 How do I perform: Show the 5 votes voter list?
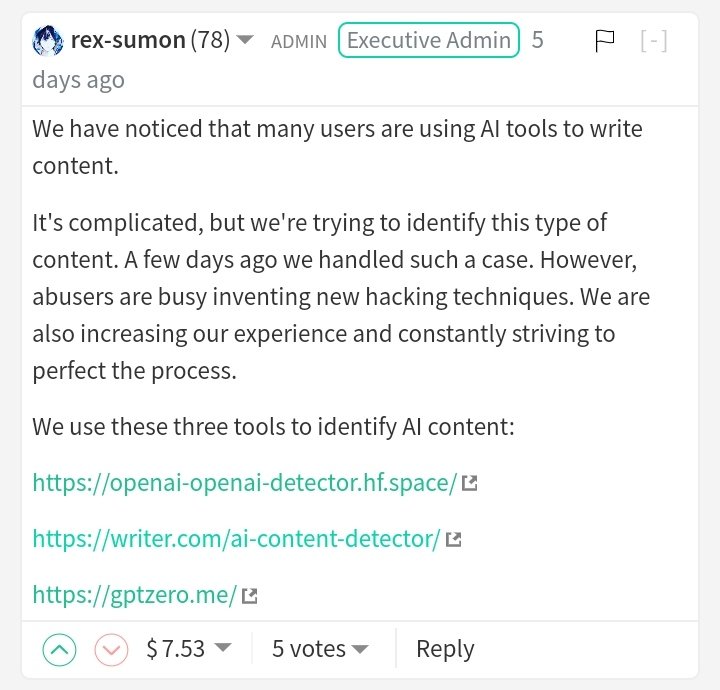[320, 649]
